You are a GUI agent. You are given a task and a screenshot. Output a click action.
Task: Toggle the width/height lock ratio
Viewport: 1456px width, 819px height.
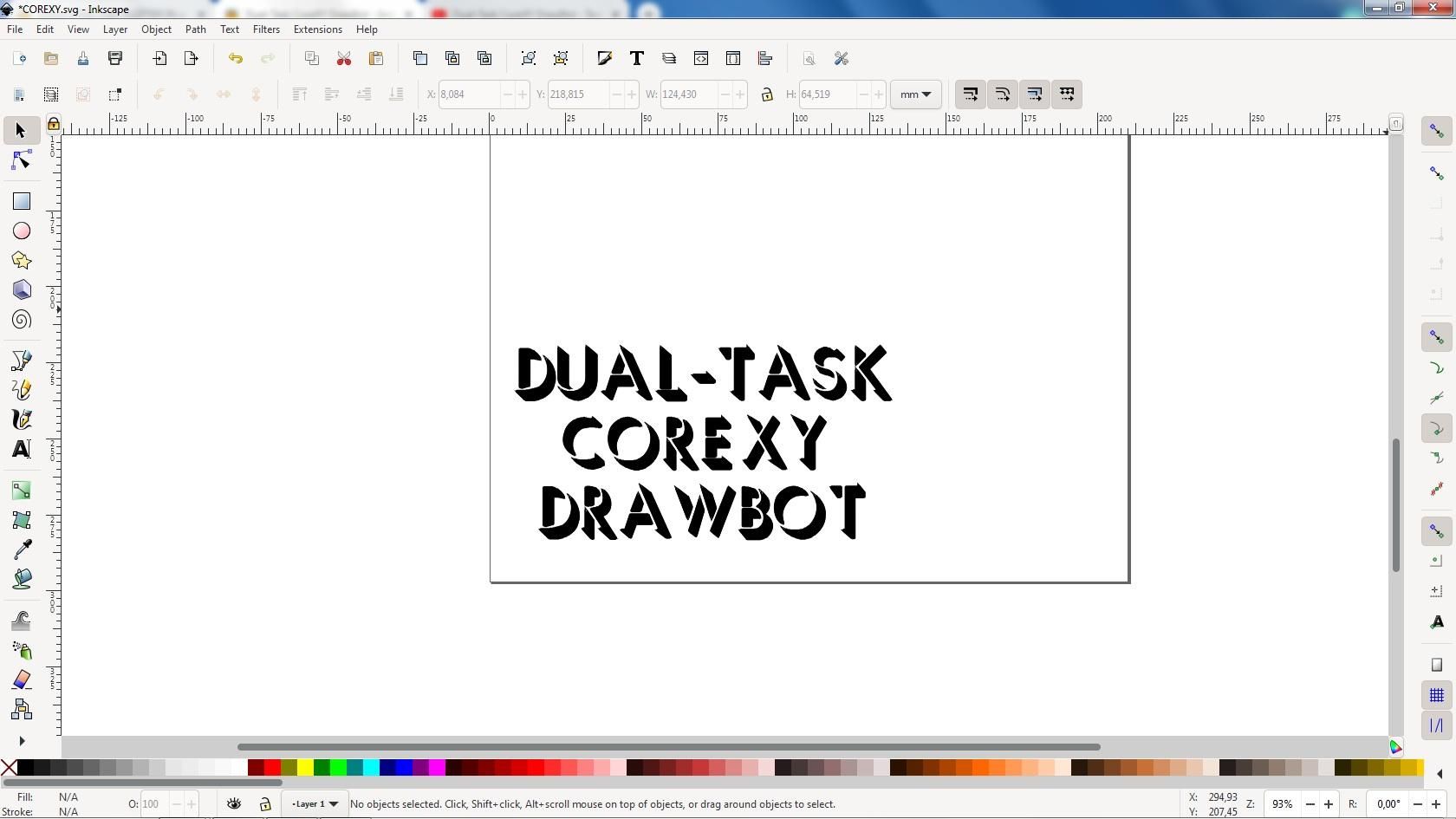767,94
